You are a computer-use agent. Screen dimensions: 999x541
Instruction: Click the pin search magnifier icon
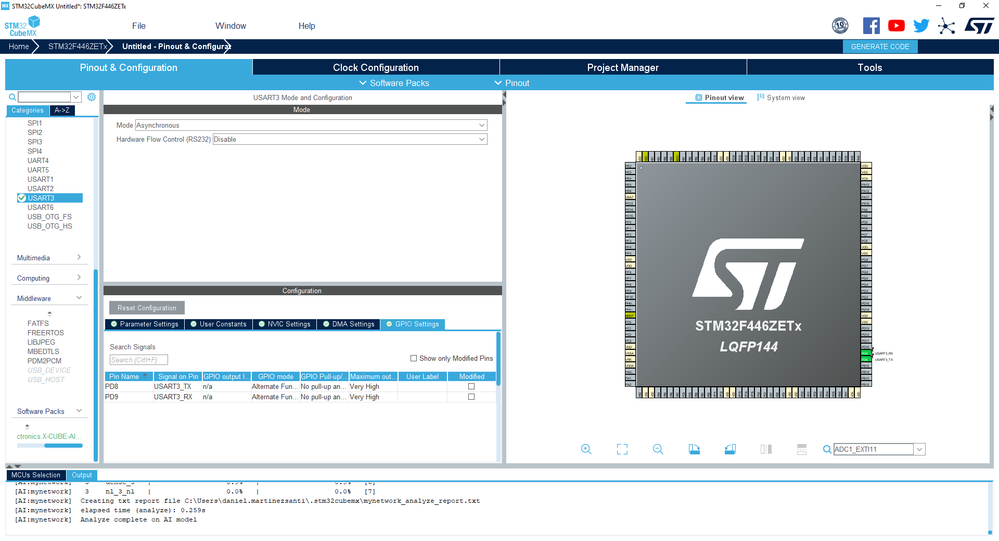tap(827, 449)
